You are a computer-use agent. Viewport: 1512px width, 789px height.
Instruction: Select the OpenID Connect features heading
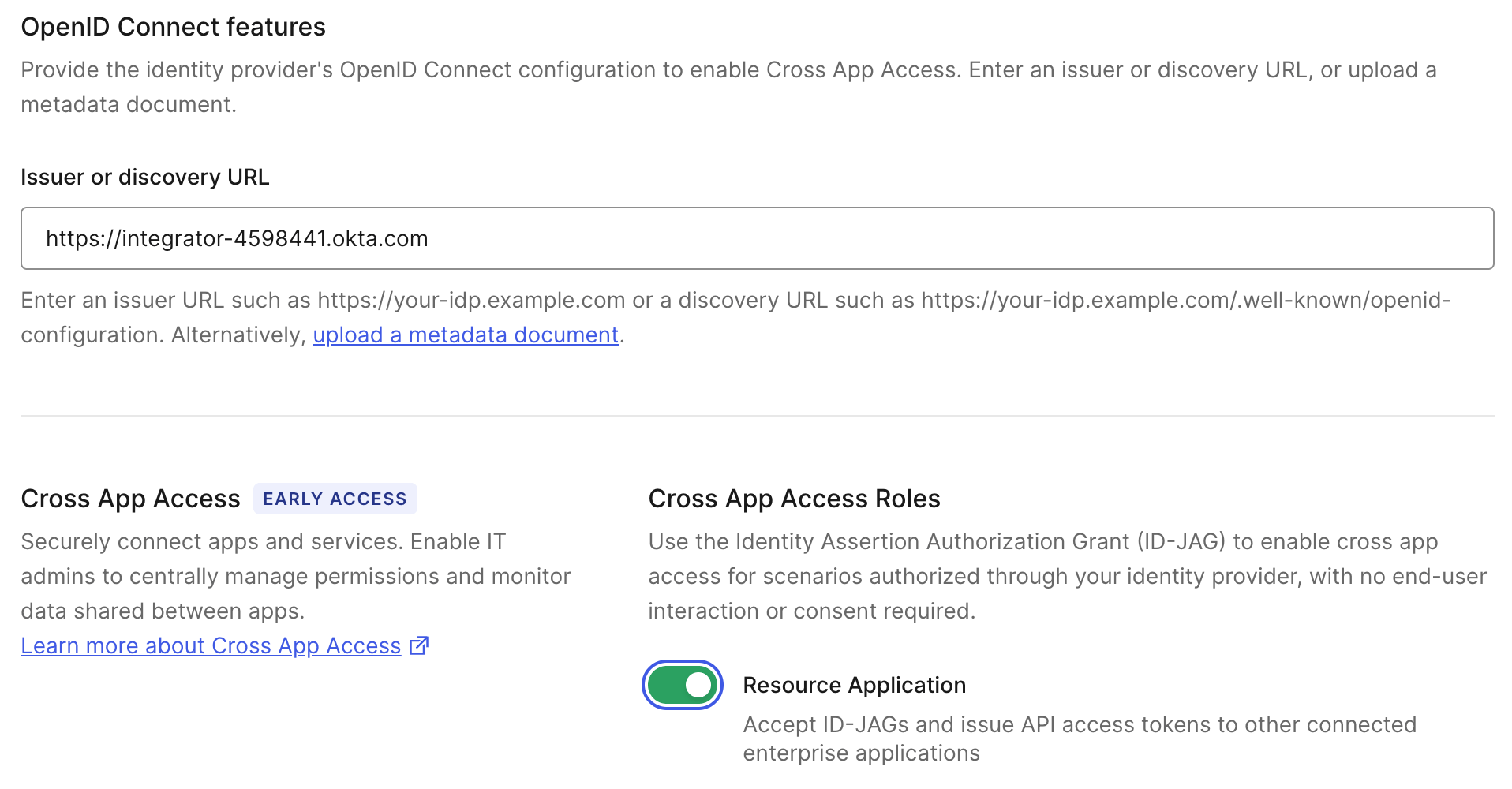pyautogui.click(x=173, y=27)
